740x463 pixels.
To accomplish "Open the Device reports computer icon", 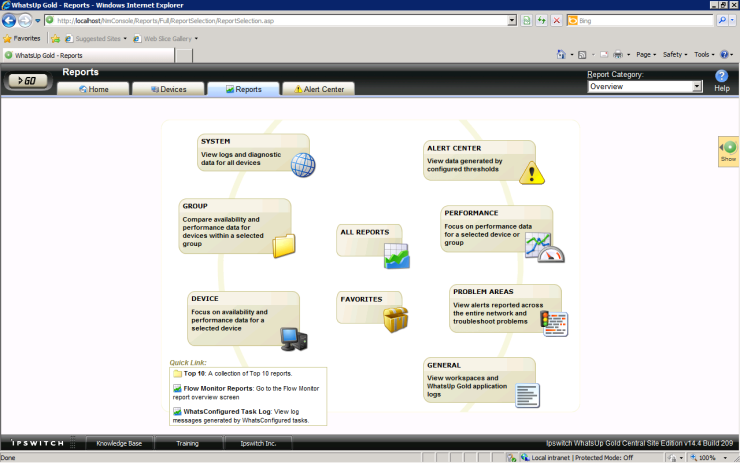I will [294, 339].
